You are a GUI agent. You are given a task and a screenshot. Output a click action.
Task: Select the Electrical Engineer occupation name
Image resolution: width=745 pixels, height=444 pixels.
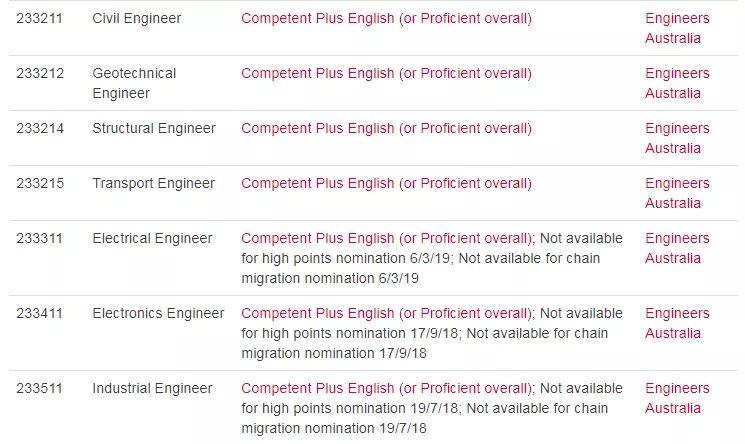point(152,239)
